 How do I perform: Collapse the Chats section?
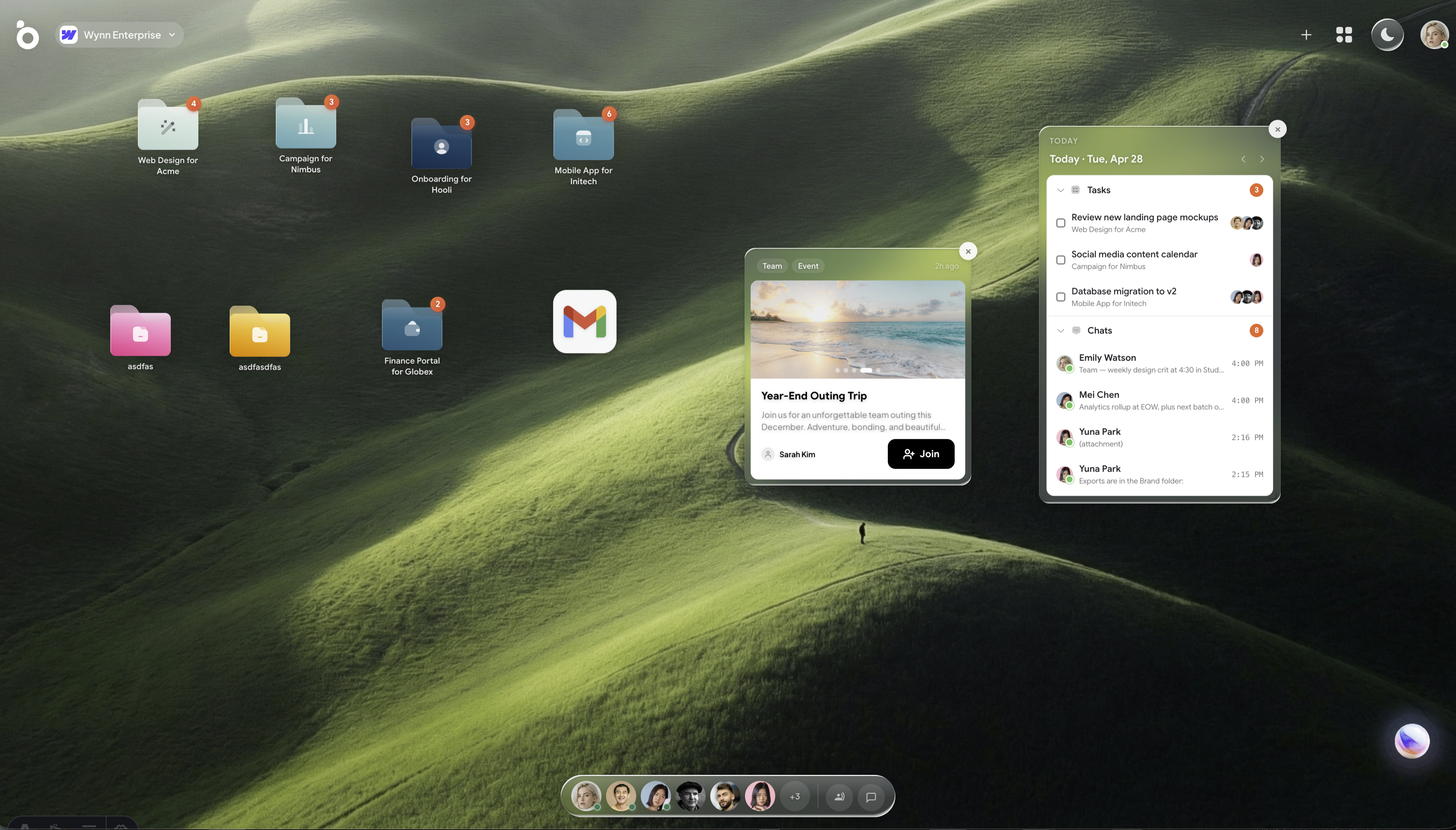[1061, 331]
